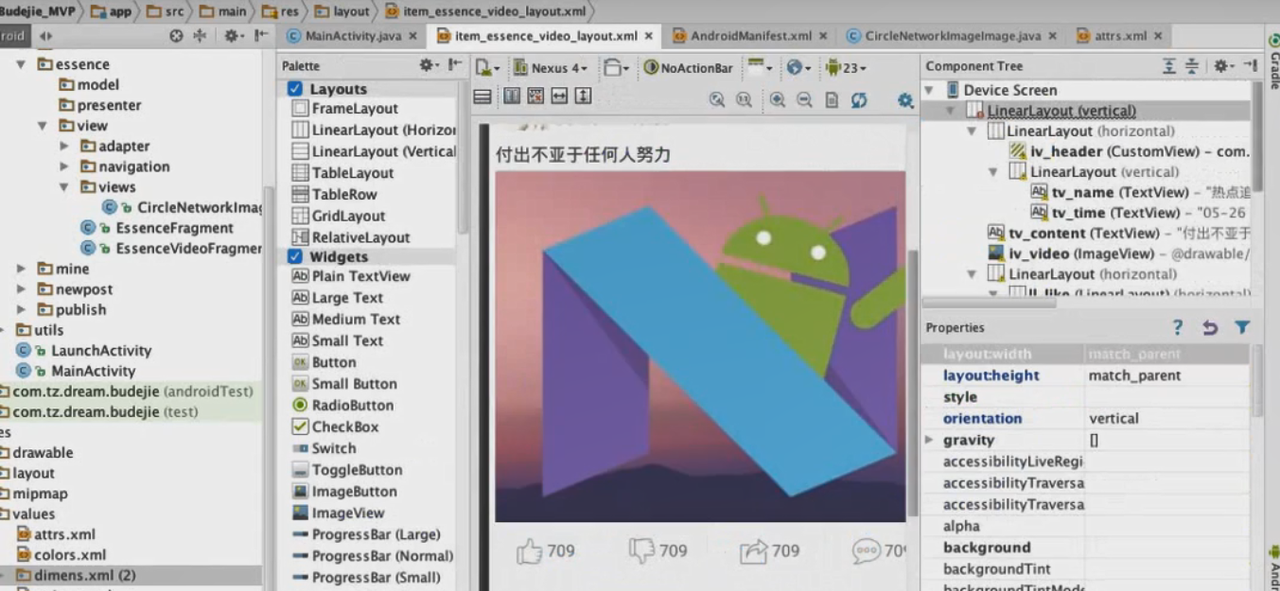Switch to the MainActivity.java tab

(353, 36)
